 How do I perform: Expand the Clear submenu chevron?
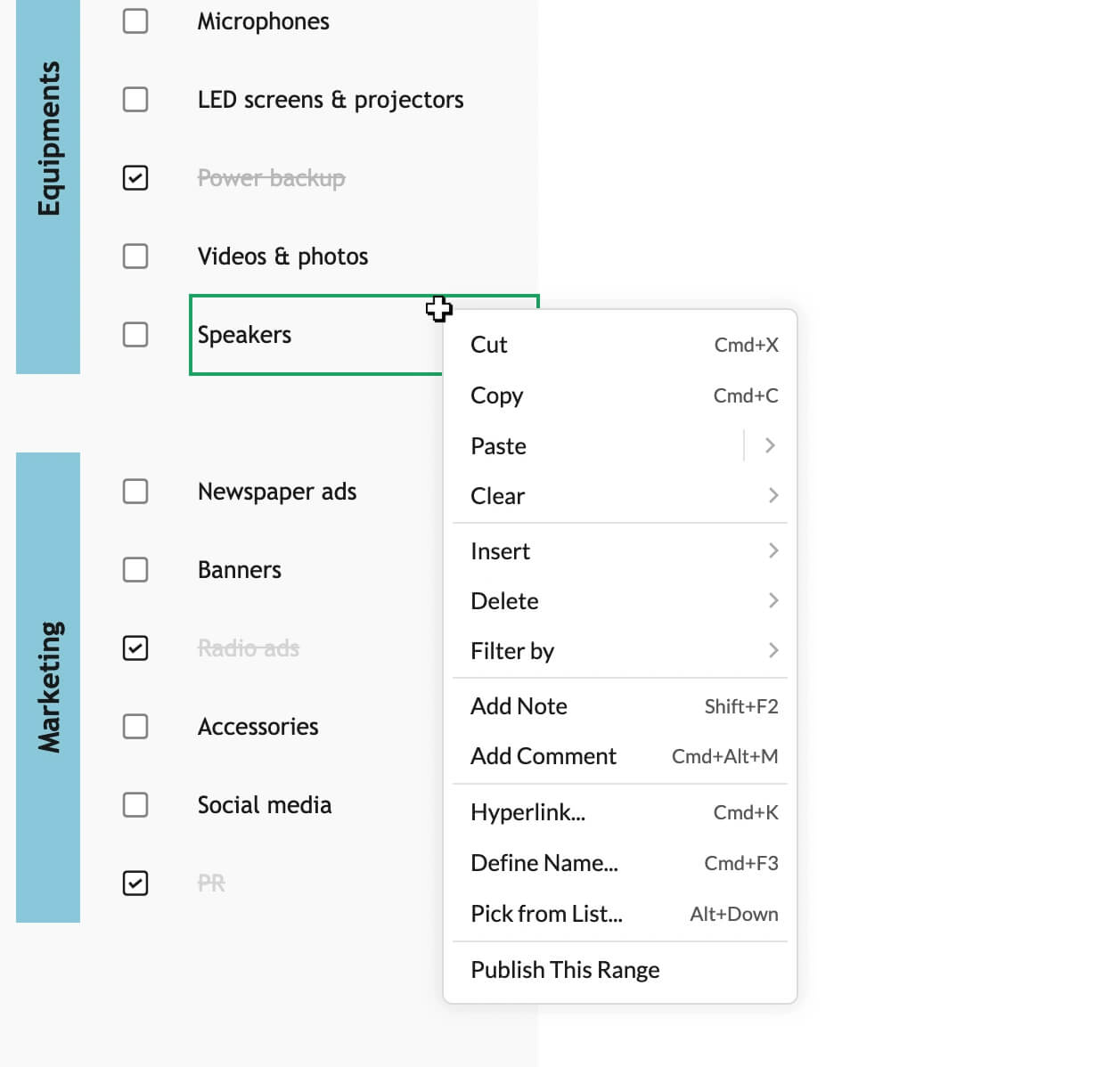(x=773, y=495)
